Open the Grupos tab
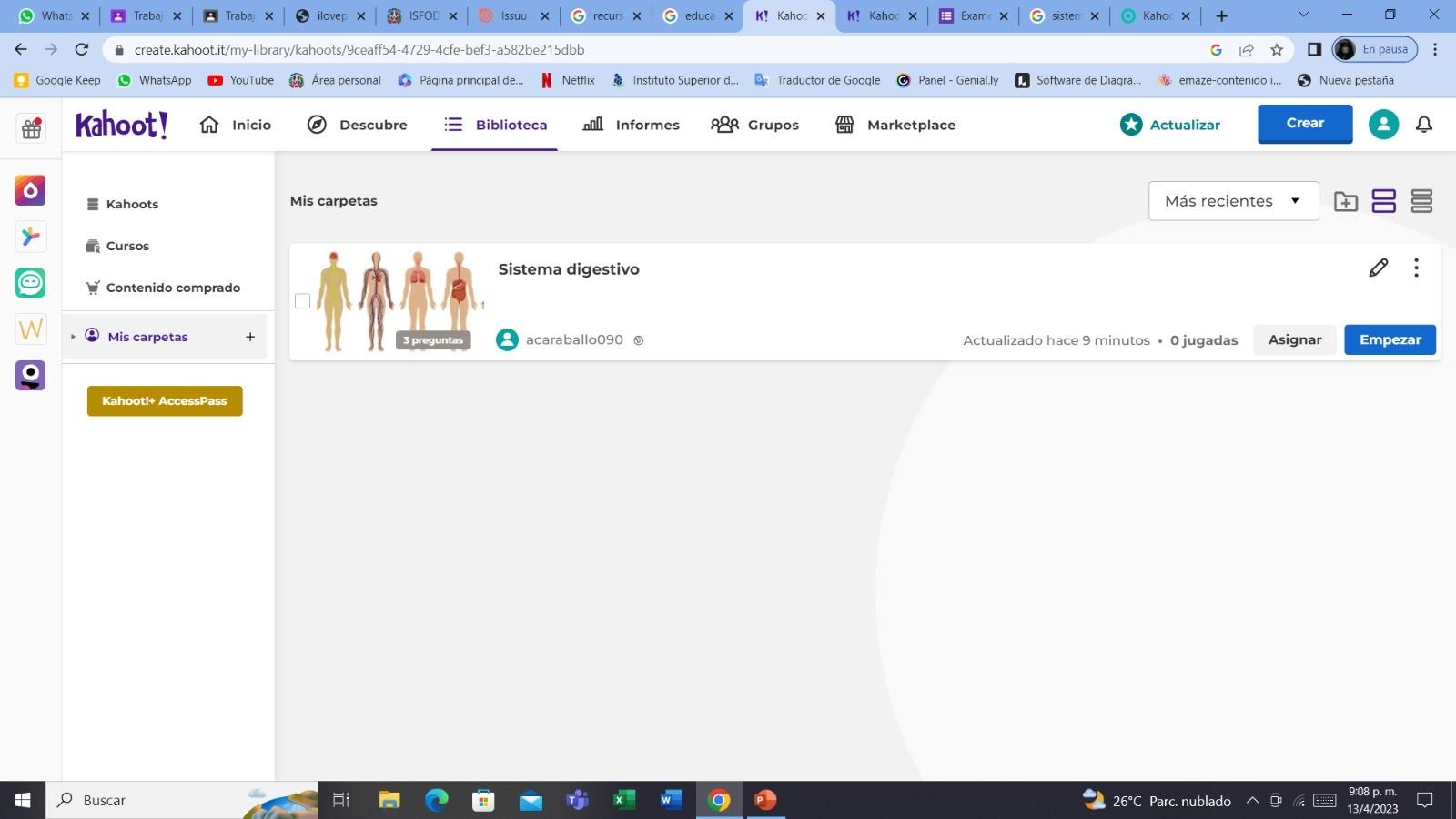The image size is (1456, 819). (x=755, y=125)
